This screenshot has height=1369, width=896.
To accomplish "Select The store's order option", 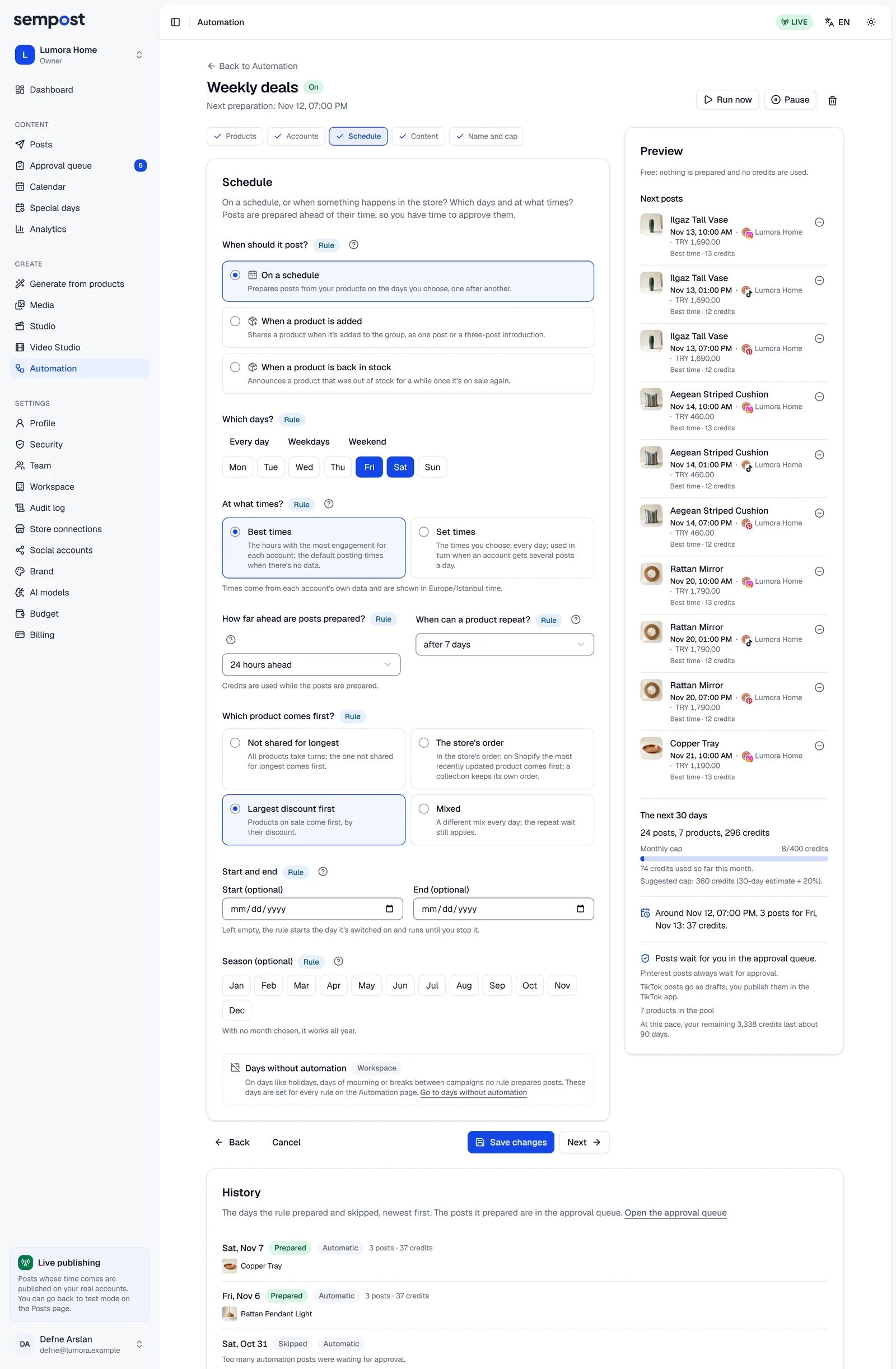I will pyautogui.click(x=502, y=758).
